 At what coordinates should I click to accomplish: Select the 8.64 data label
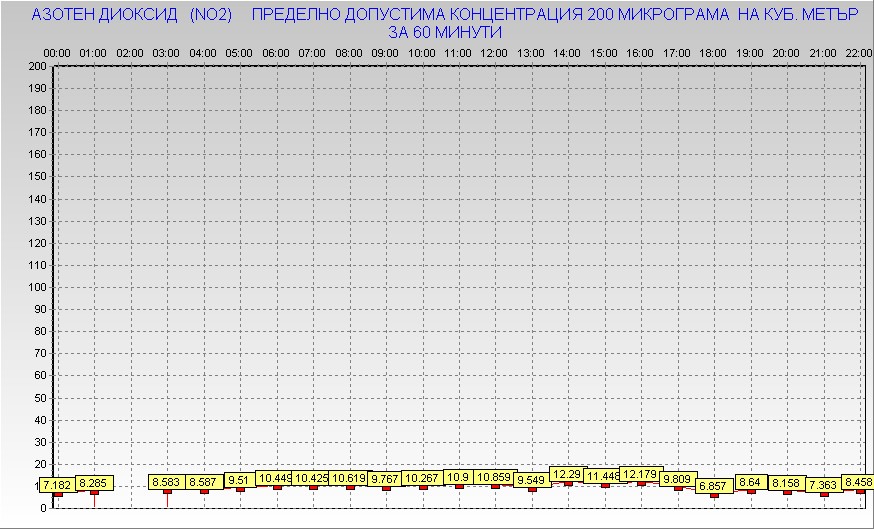(750, 482)
